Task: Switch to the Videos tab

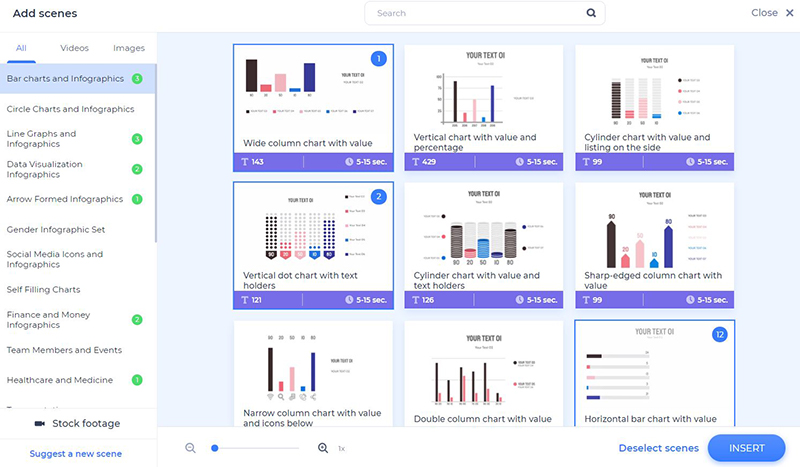Action: click(x=74, y=48)
